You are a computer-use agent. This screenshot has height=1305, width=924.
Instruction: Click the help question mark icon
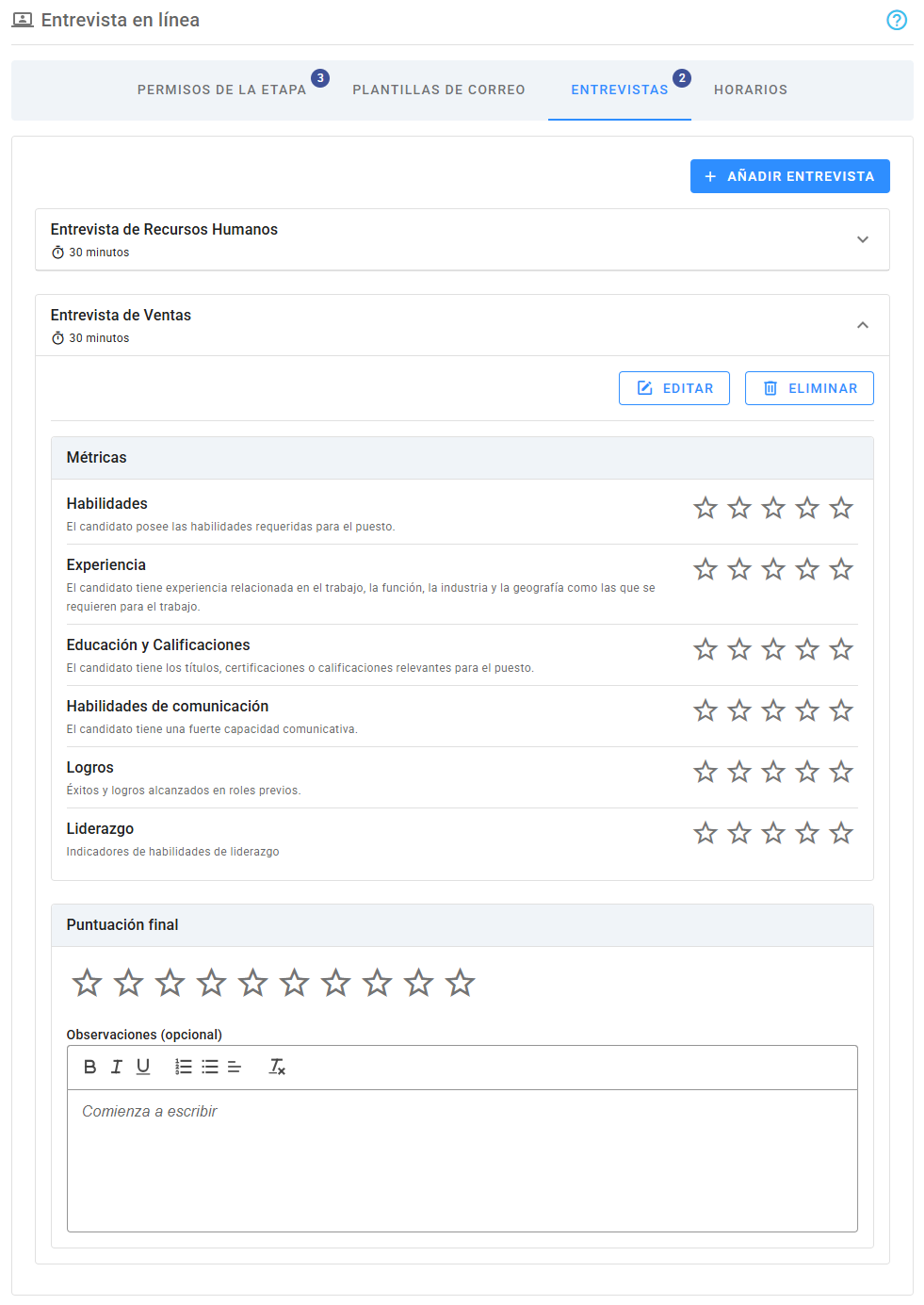click(897, 20)
